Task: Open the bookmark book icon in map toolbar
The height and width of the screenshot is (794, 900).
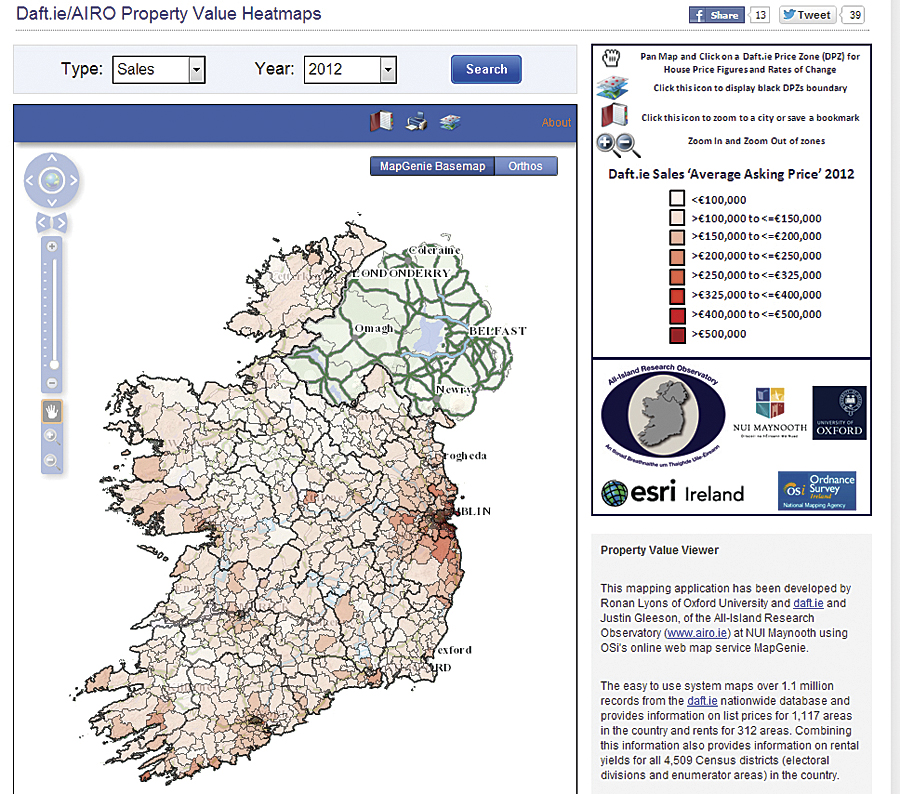Action: (381, 121)
